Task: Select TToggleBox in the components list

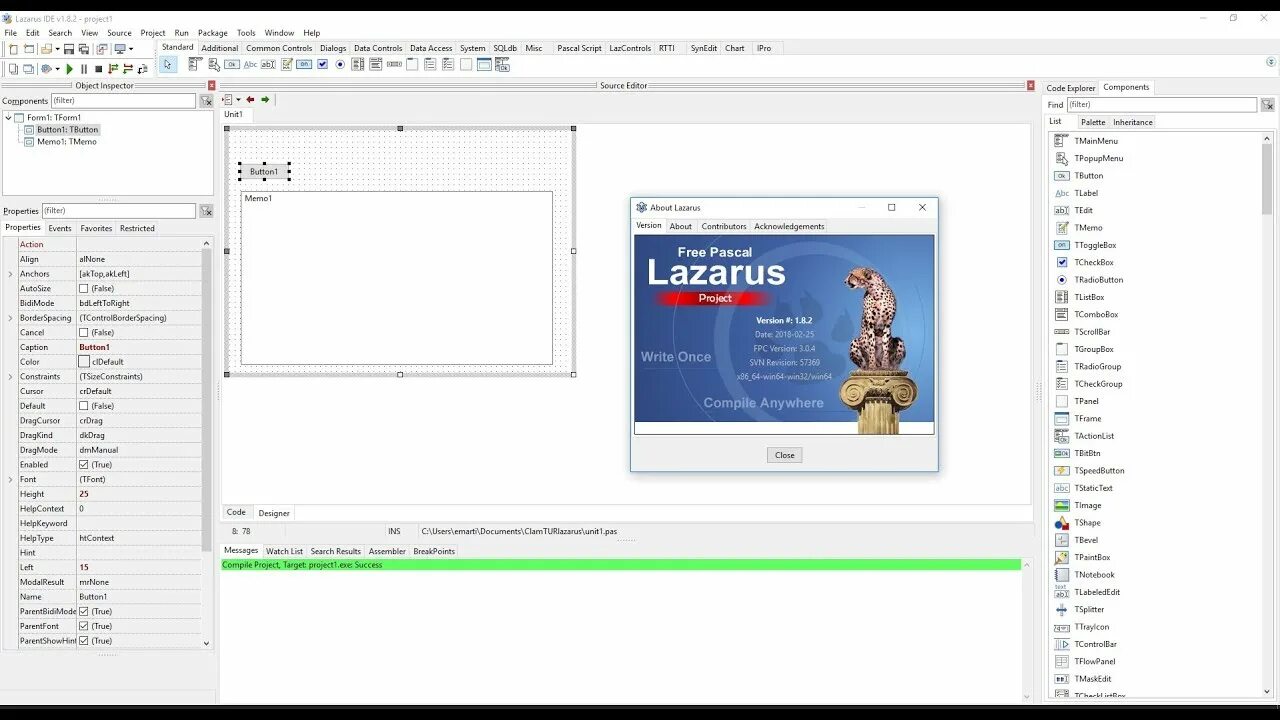Action: click(1095, 245)
